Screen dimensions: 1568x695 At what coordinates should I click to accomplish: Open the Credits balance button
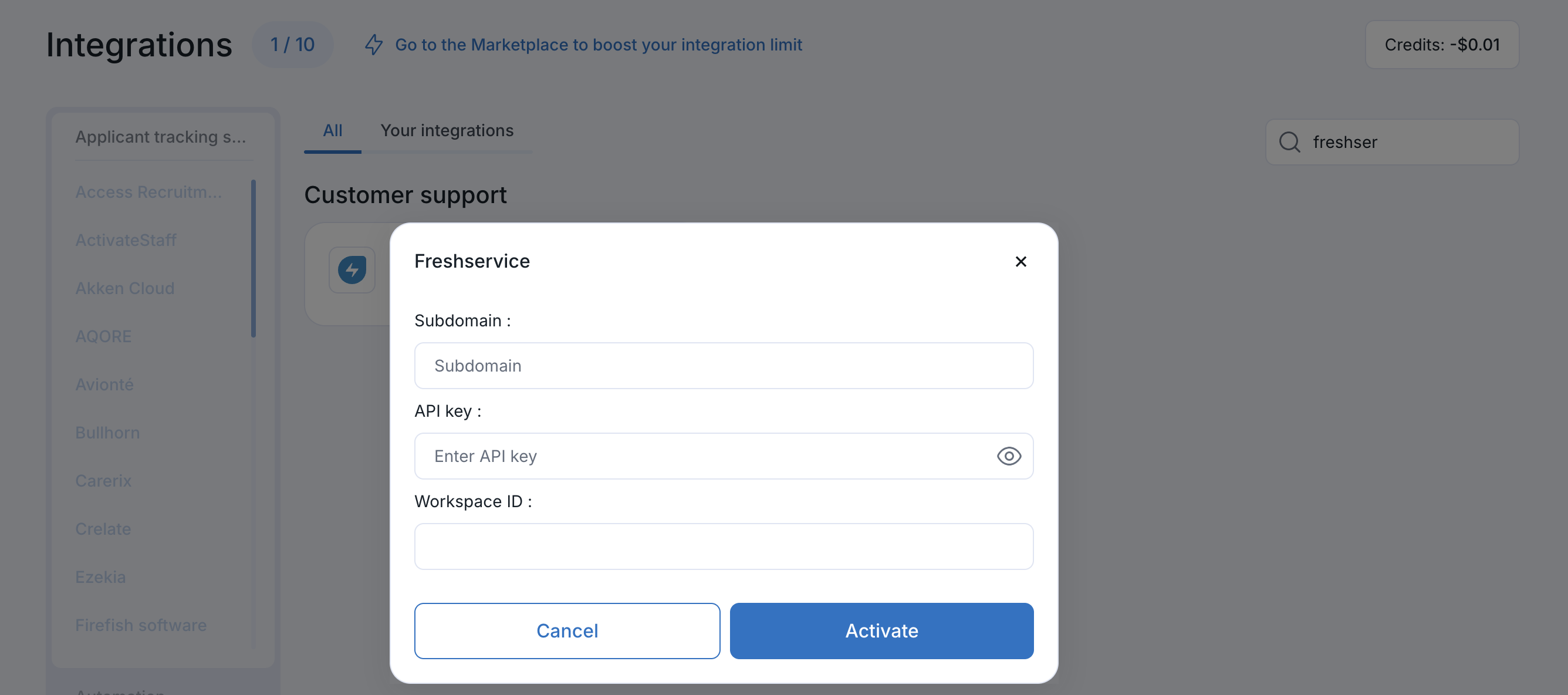(1441, 45)
